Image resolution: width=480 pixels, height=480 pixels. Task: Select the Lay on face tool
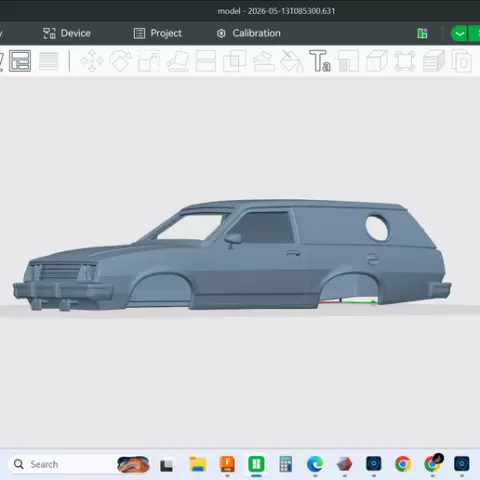(178, 61)
